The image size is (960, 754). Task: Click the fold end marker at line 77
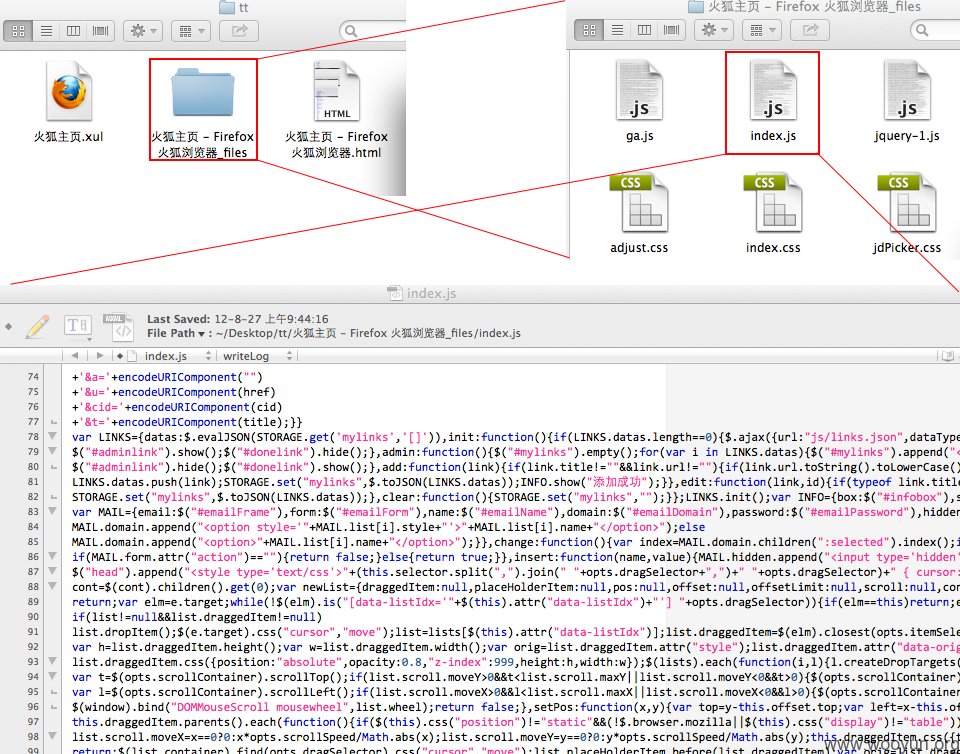(53, 422)
